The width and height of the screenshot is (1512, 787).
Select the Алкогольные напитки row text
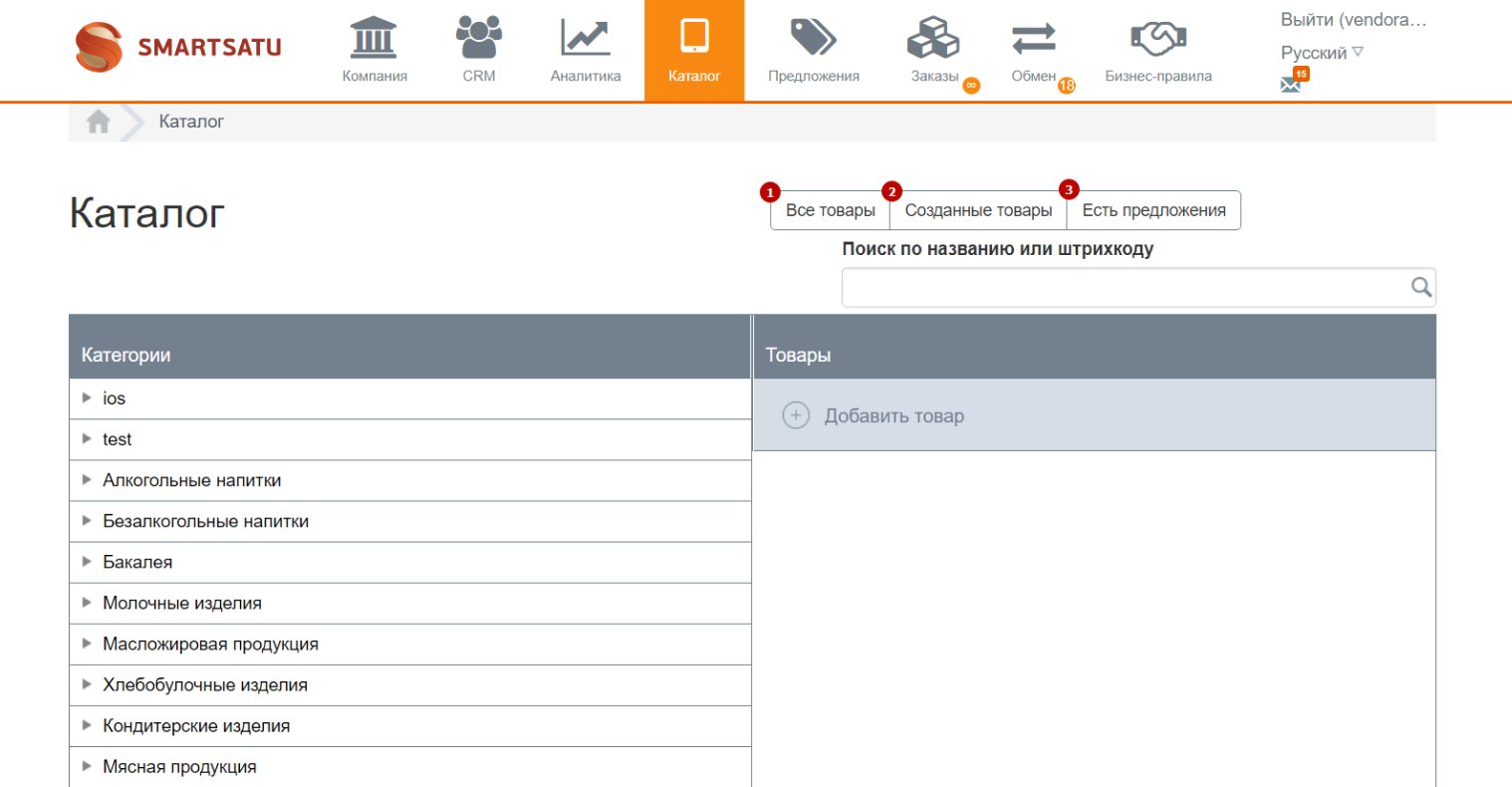[x=192, y=480]
